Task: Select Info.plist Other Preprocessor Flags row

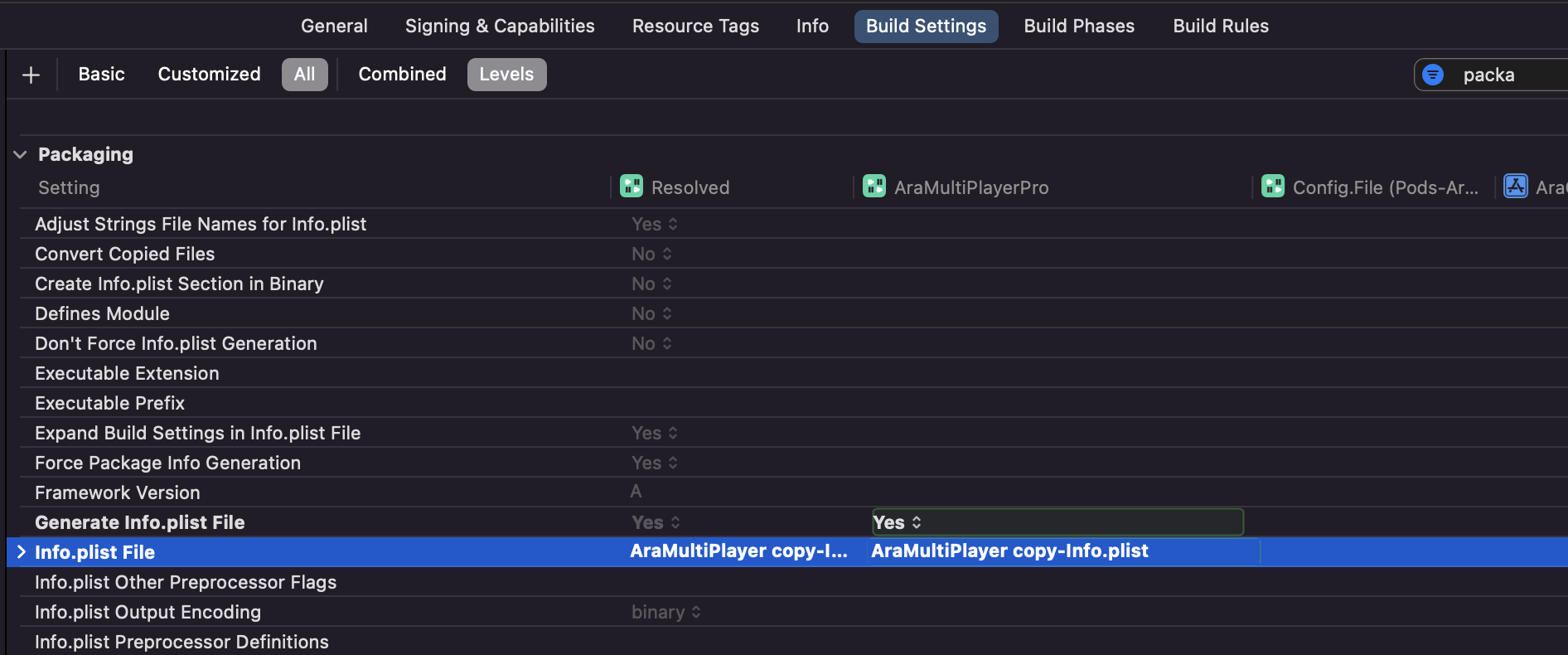Action: click(x=186, y=582)
